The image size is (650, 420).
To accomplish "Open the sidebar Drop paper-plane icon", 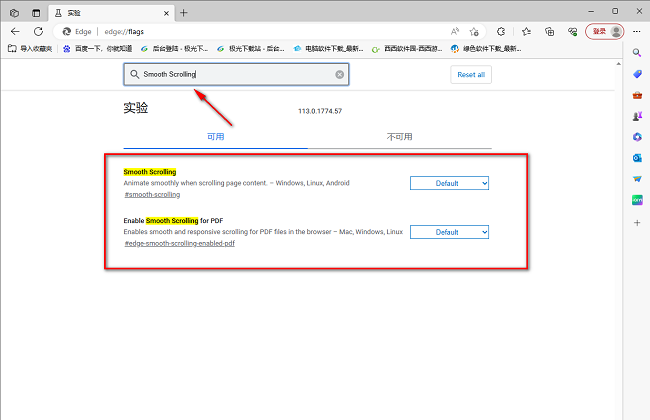I will pyautogui.click(x=637, y=179).
